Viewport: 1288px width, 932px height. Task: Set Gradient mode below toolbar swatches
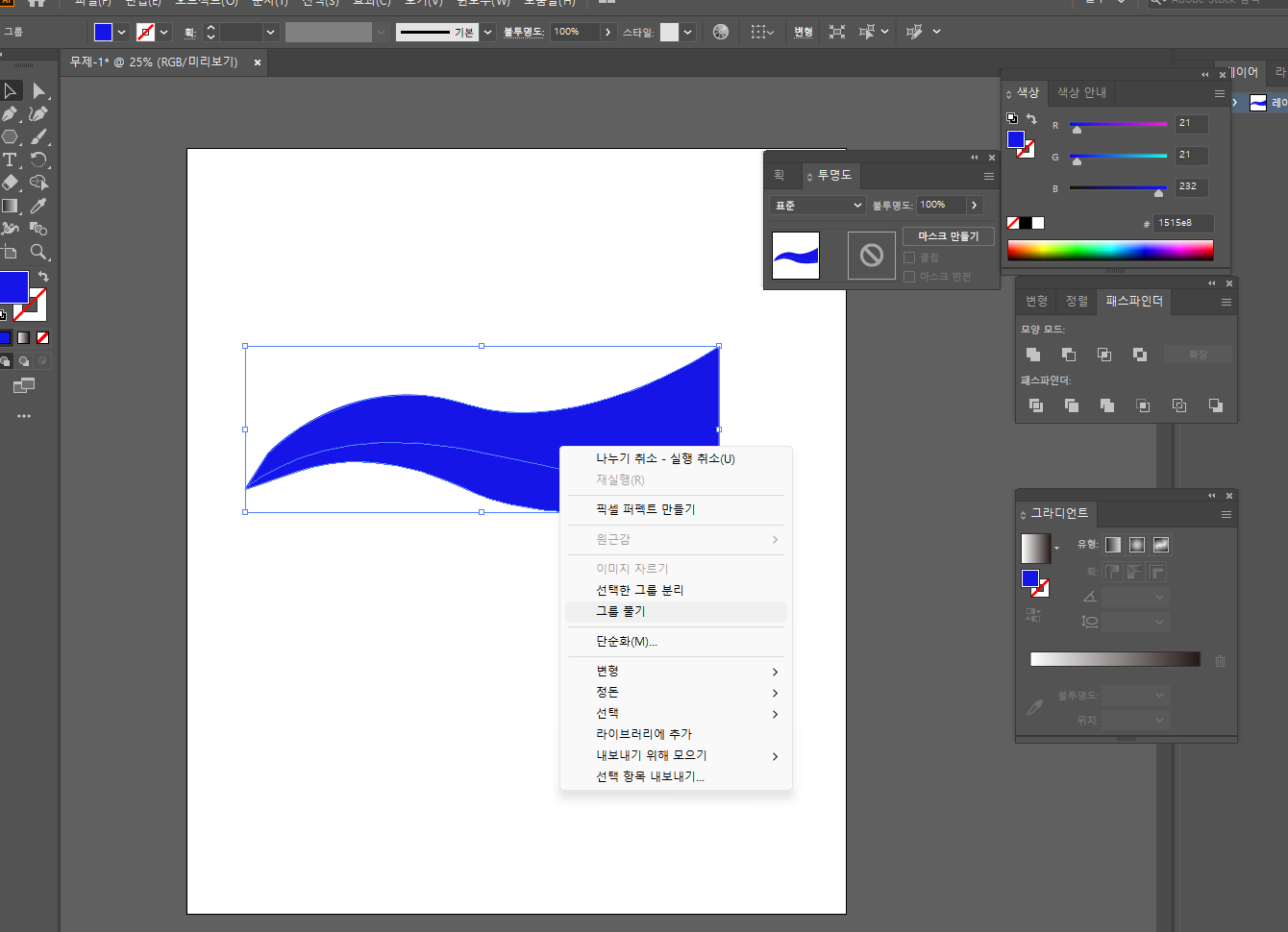[24, 337]
